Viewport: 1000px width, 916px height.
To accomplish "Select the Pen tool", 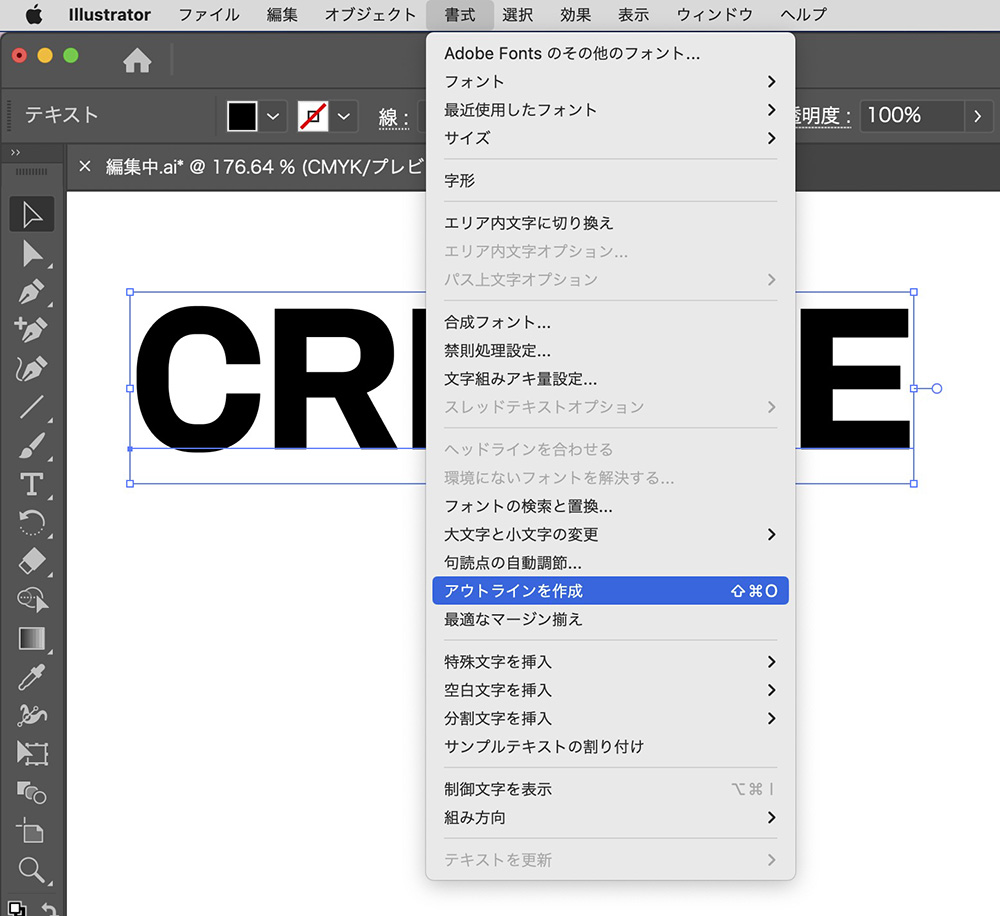I will click(32, 292).
